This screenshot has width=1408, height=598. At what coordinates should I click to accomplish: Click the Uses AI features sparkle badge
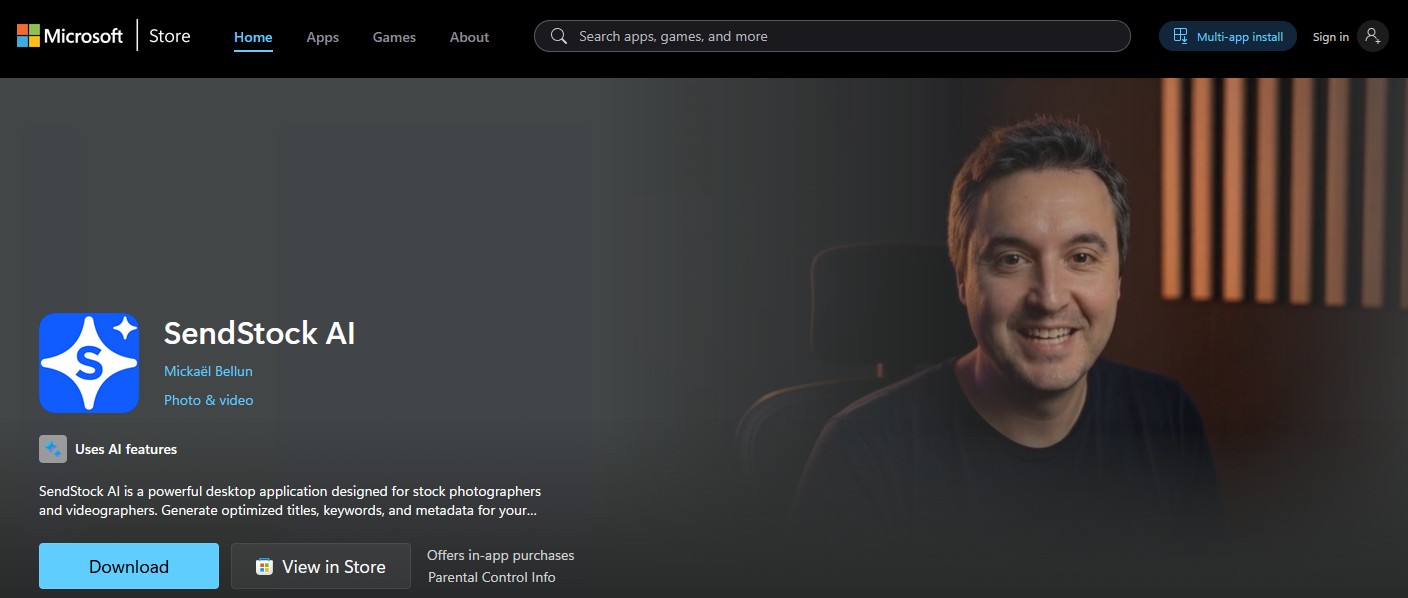[52, 448]
